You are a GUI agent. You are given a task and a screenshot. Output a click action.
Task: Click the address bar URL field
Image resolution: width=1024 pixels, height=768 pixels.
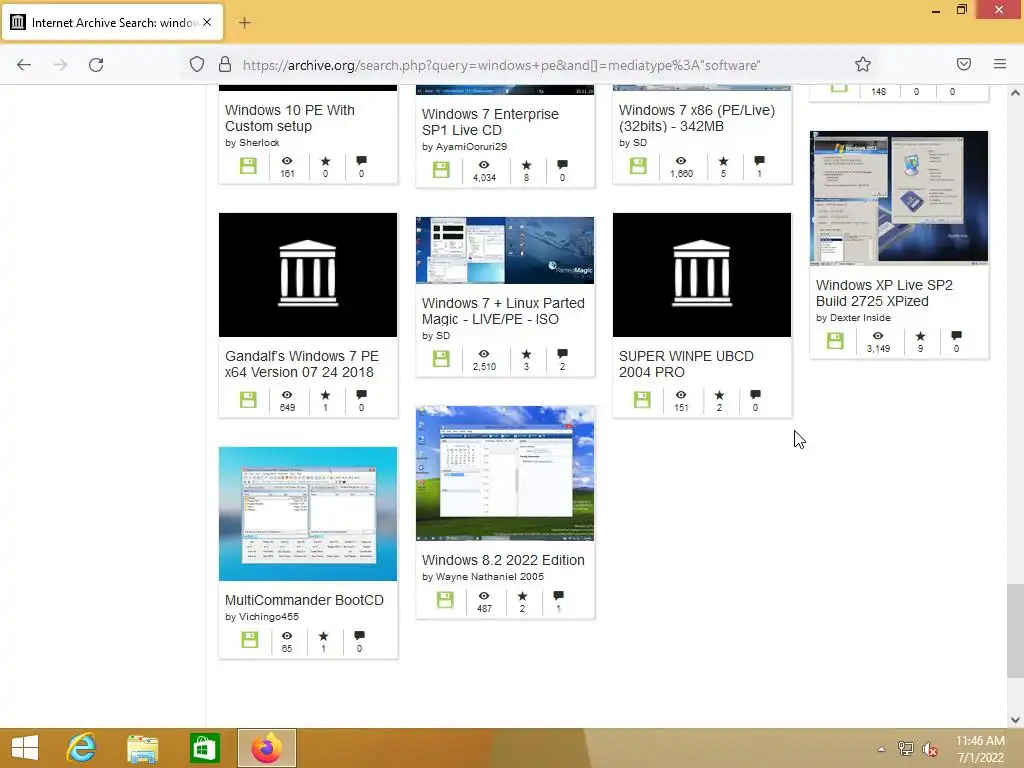(501, 65)
